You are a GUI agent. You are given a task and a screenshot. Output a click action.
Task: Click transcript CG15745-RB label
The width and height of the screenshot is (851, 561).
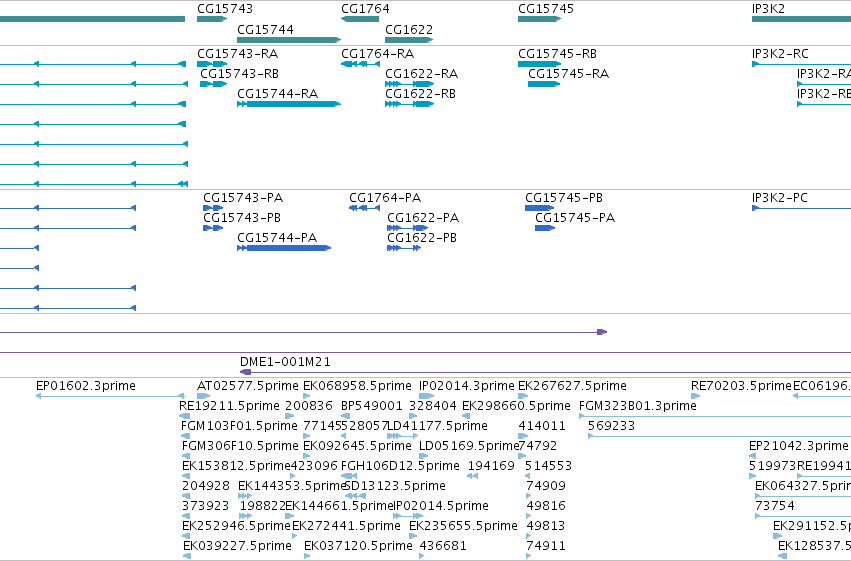click(557, 54)
